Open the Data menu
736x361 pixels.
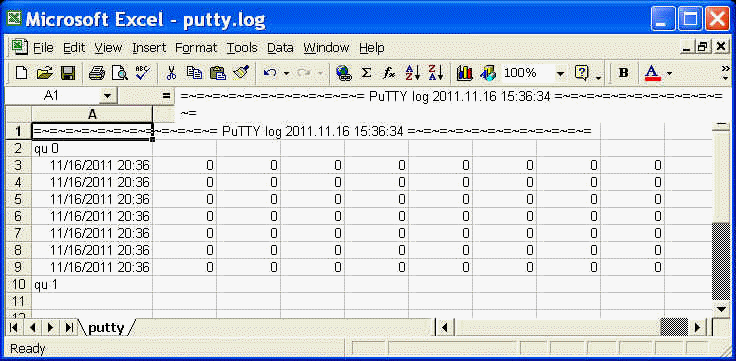pyautogui.click(x=280, y=48)
